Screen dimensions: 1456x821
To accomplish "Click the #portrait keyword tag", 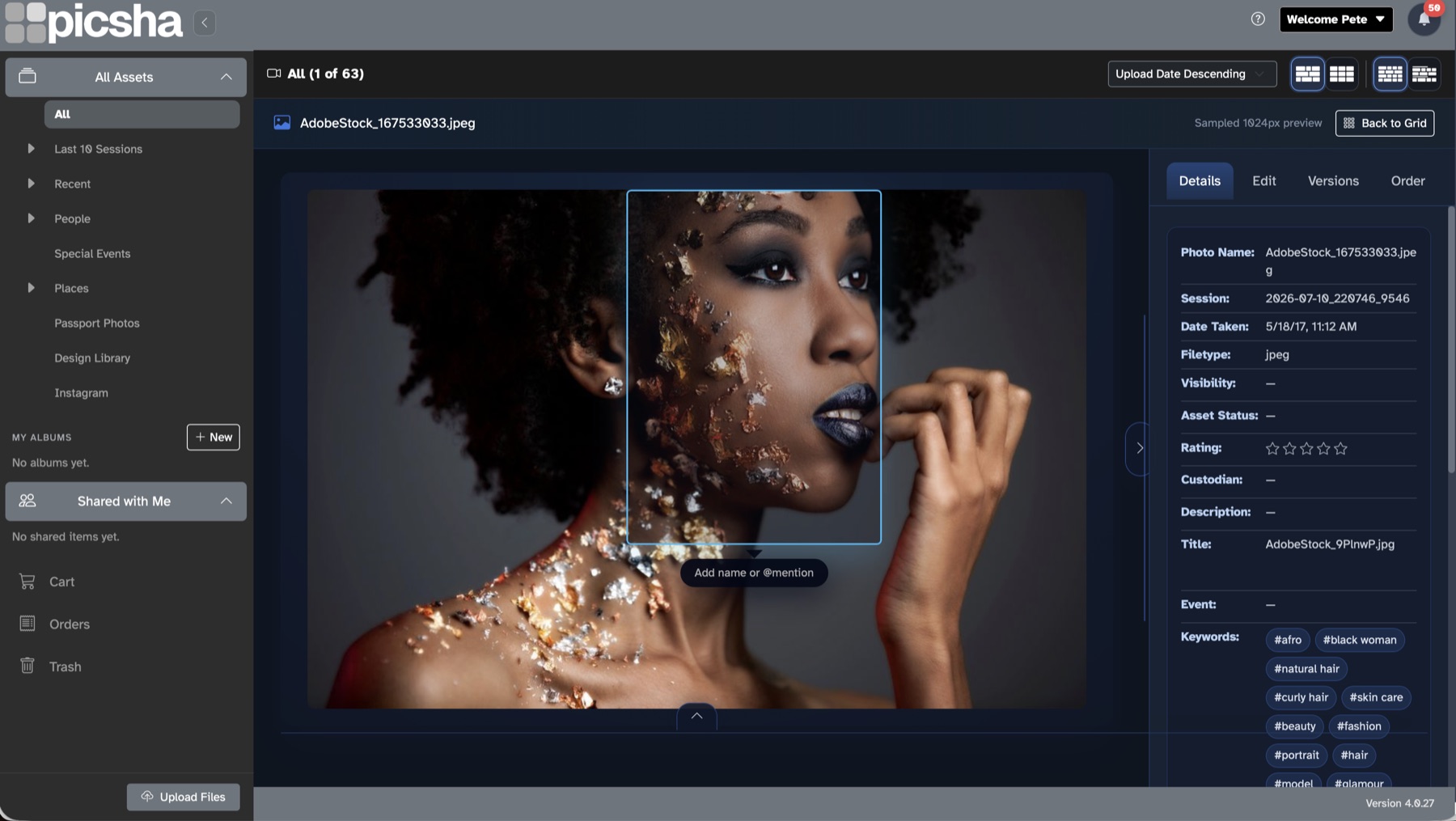I will pos(1297,755).
